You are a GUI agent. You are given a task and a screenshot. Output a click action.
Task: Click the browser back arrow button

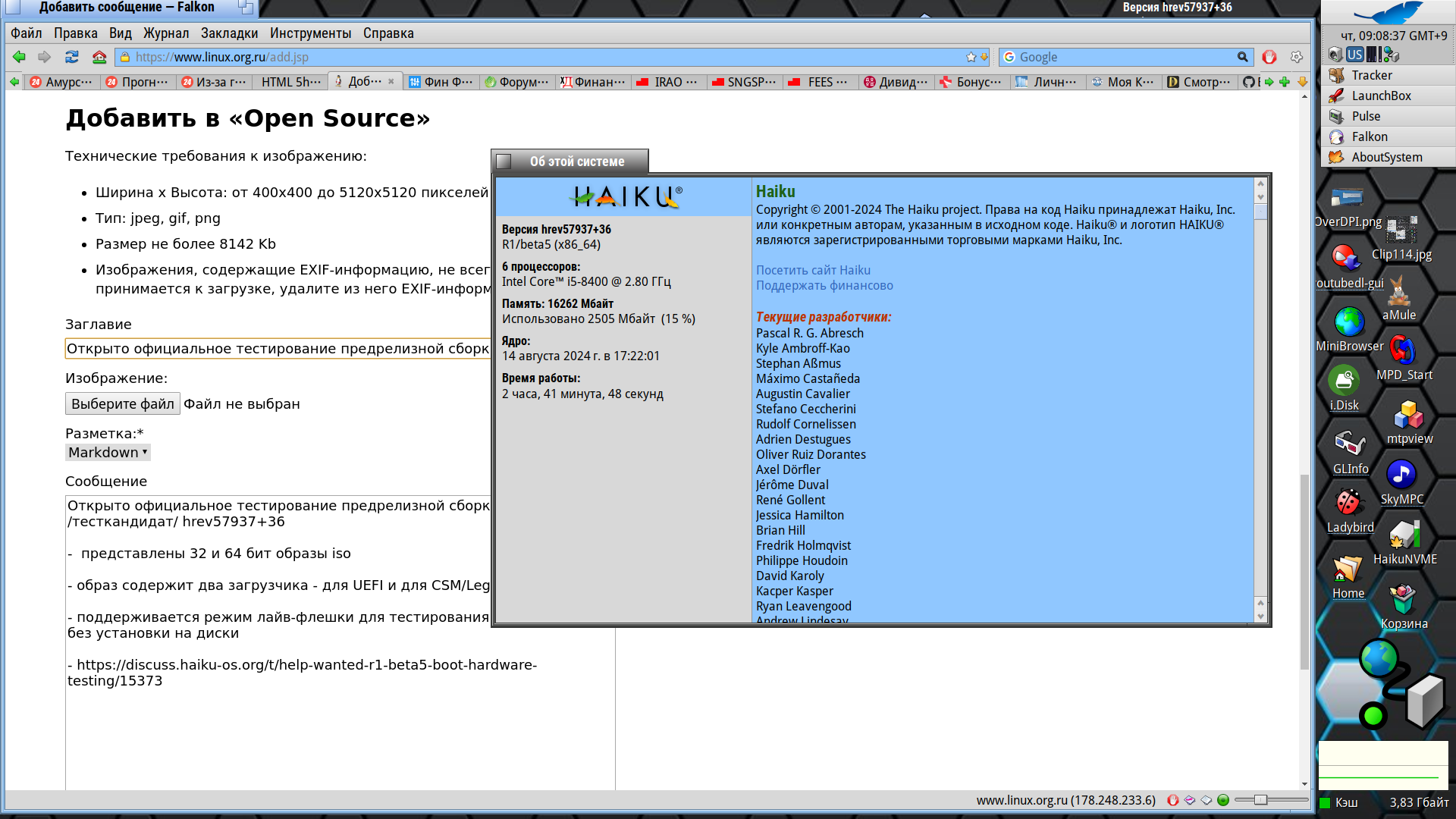(19, 57)
